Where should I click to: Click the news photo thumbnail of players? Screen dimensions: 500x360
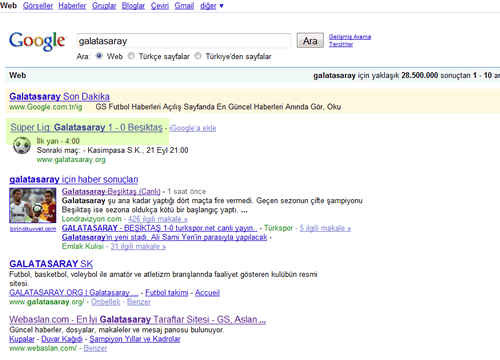tap(33, 206)
